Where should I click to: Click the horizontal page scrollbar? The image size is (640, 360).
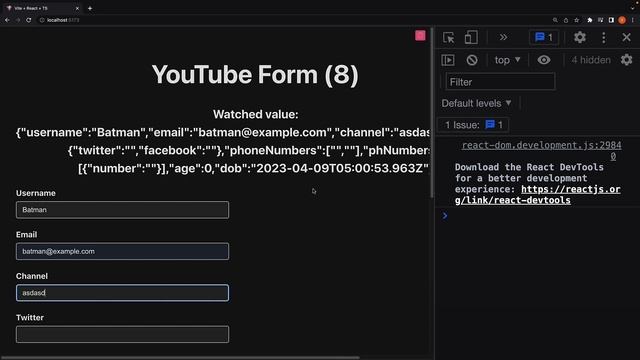tap(180, 358)
